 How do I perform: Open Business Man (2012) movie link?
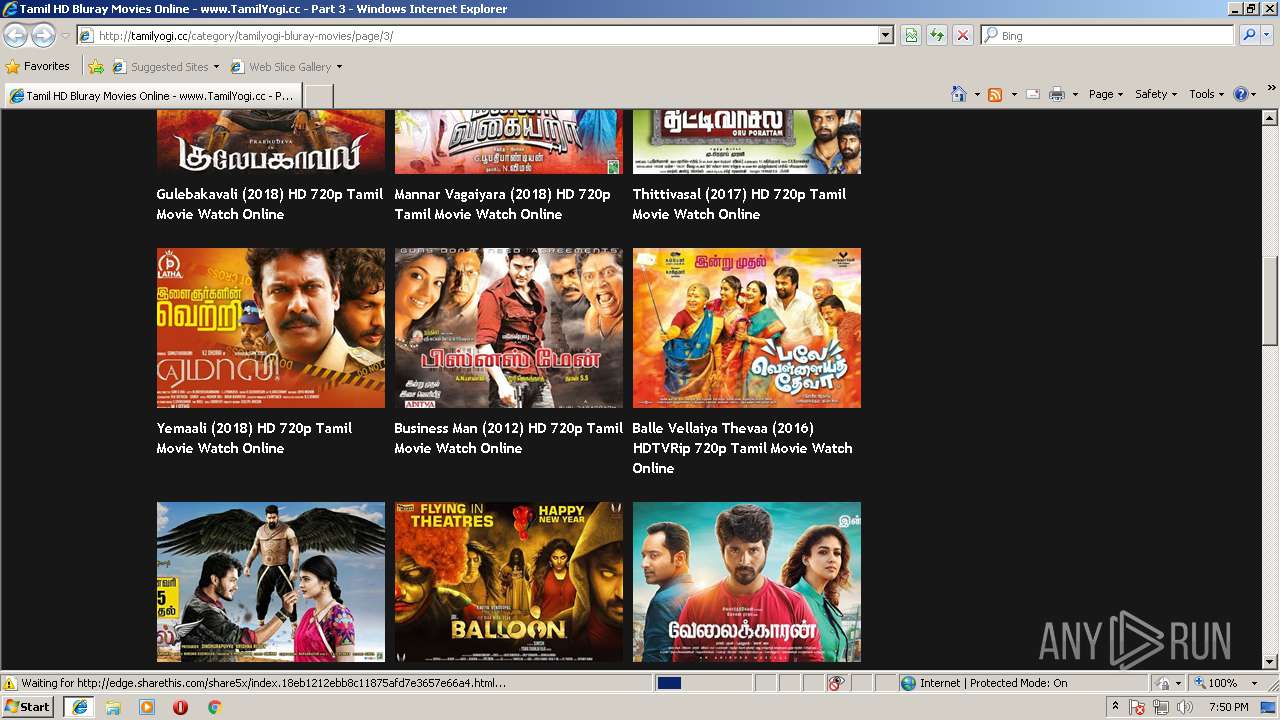(x=508, y=438)
